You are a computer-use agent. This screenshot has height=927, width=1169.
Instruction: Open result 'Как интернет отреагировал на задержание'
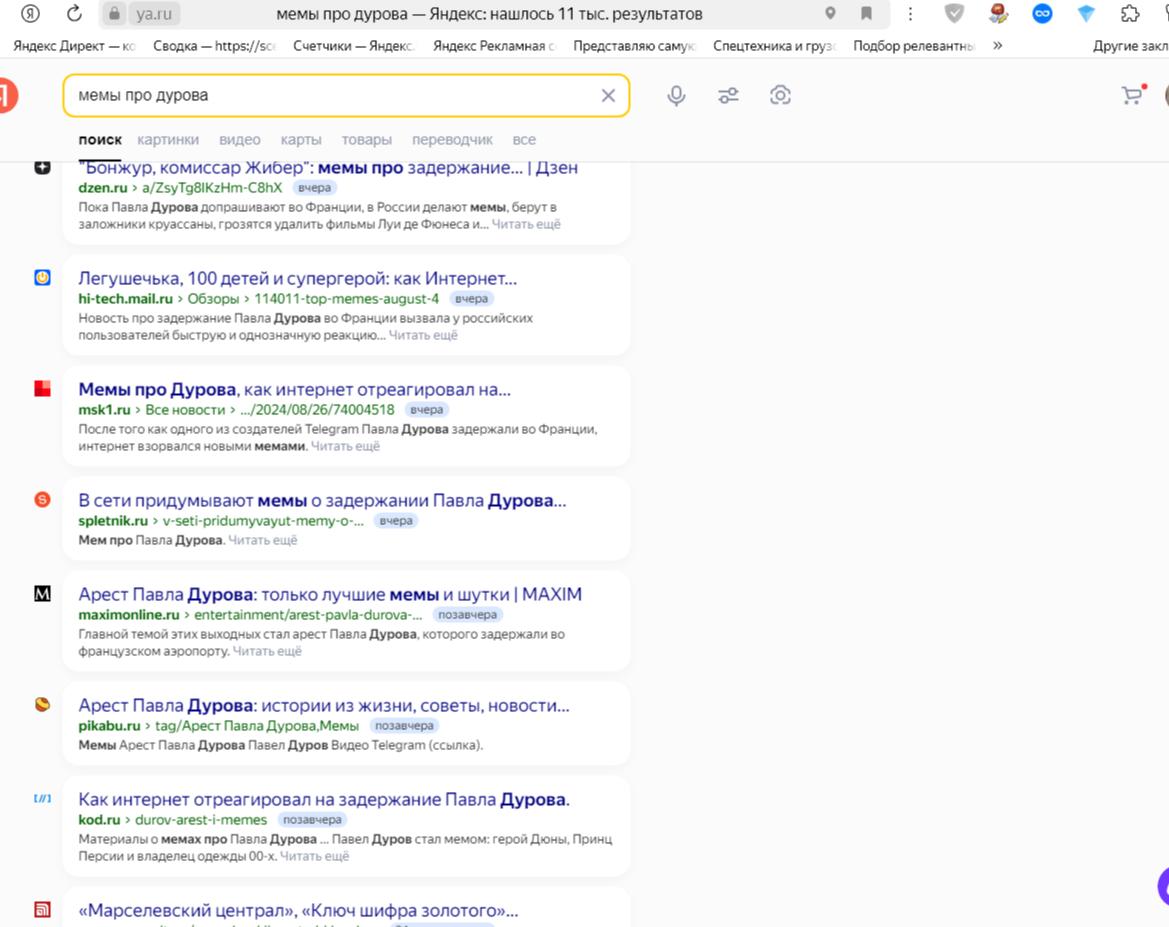pos(324,799)
